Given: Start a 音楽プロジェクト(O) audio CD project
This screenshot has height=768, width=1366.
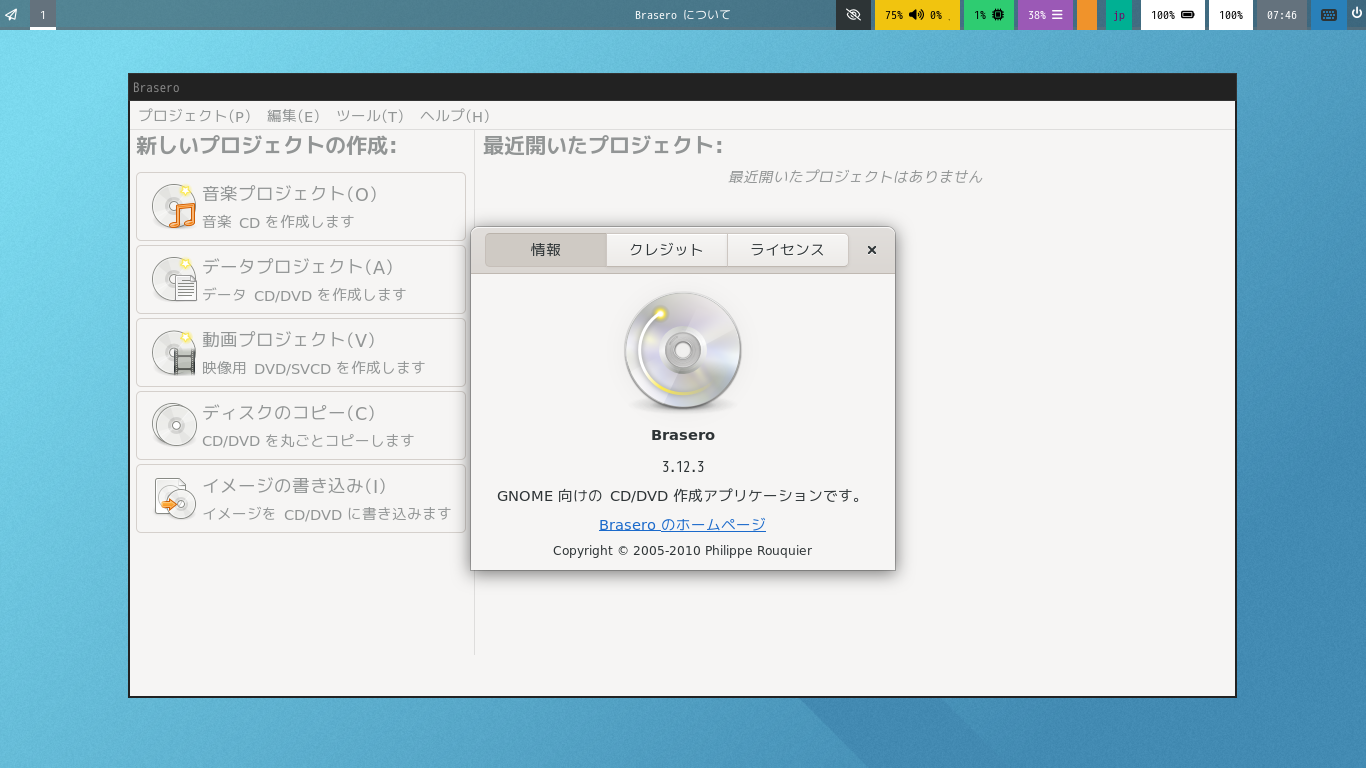Looking at the screenshot, I should 301,206.
